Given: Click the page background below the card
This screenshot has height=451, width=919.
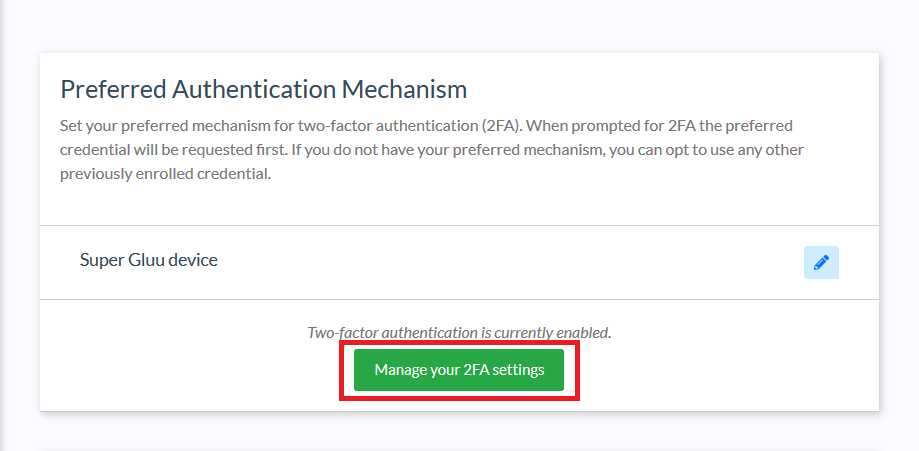Looking at the screenshot, I should (459, 432).
